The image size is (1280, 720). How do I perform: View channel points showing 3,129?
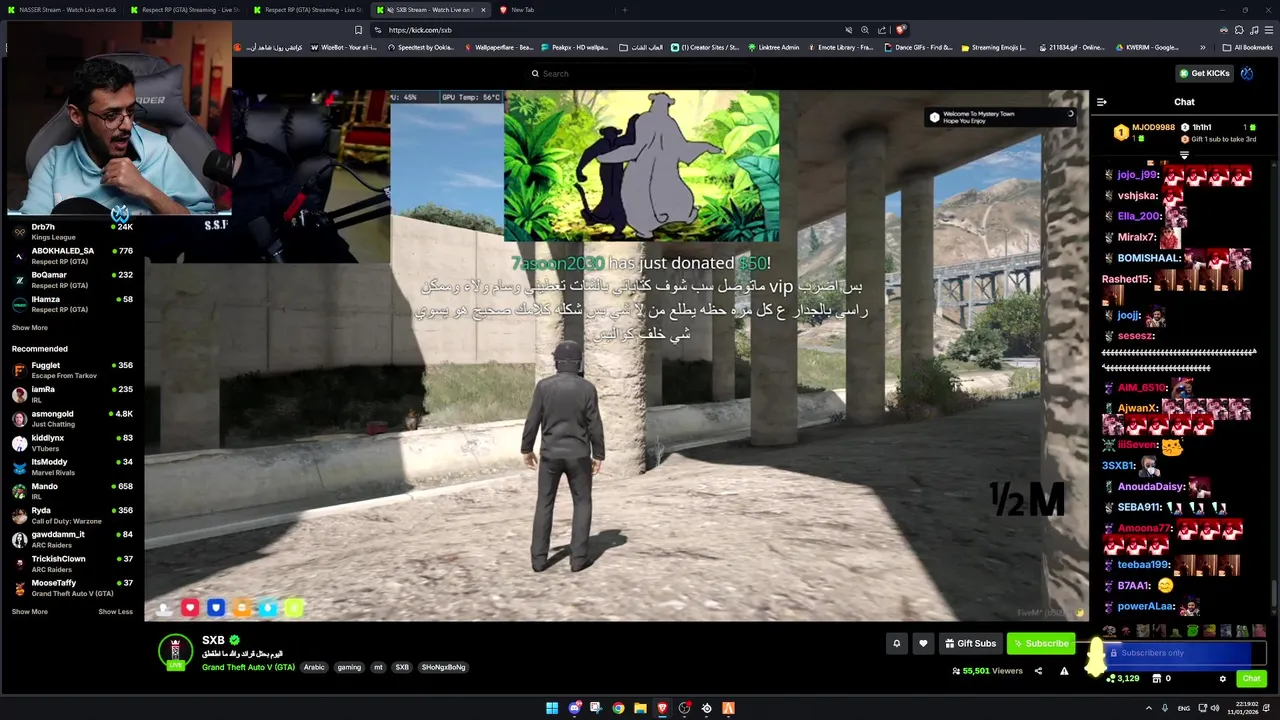(1122, 679)
